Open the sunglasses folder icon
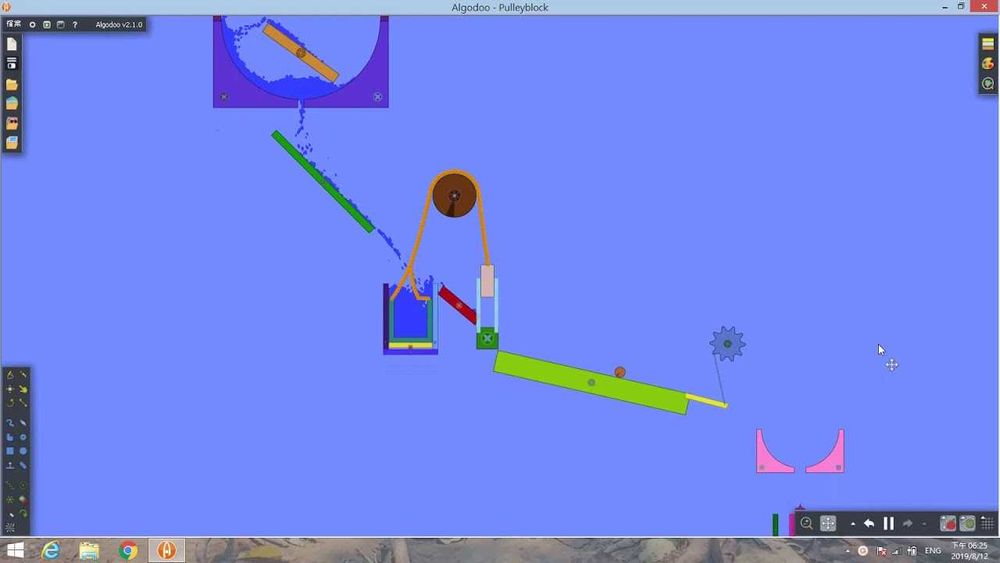 click(x=12, y=122)
